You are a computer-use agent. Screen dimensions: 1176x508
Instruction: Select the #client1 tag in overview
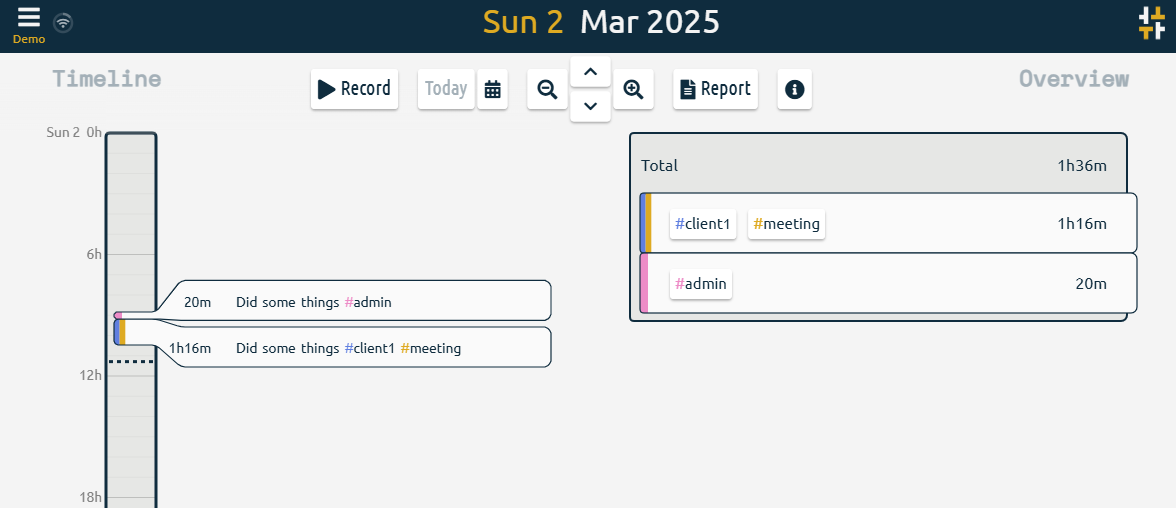[x=703, y=224]
